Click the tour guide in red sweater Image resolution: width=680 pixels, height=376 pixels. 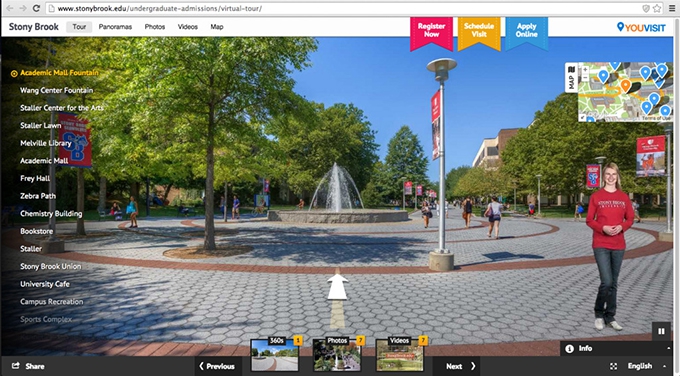(610, 246)
